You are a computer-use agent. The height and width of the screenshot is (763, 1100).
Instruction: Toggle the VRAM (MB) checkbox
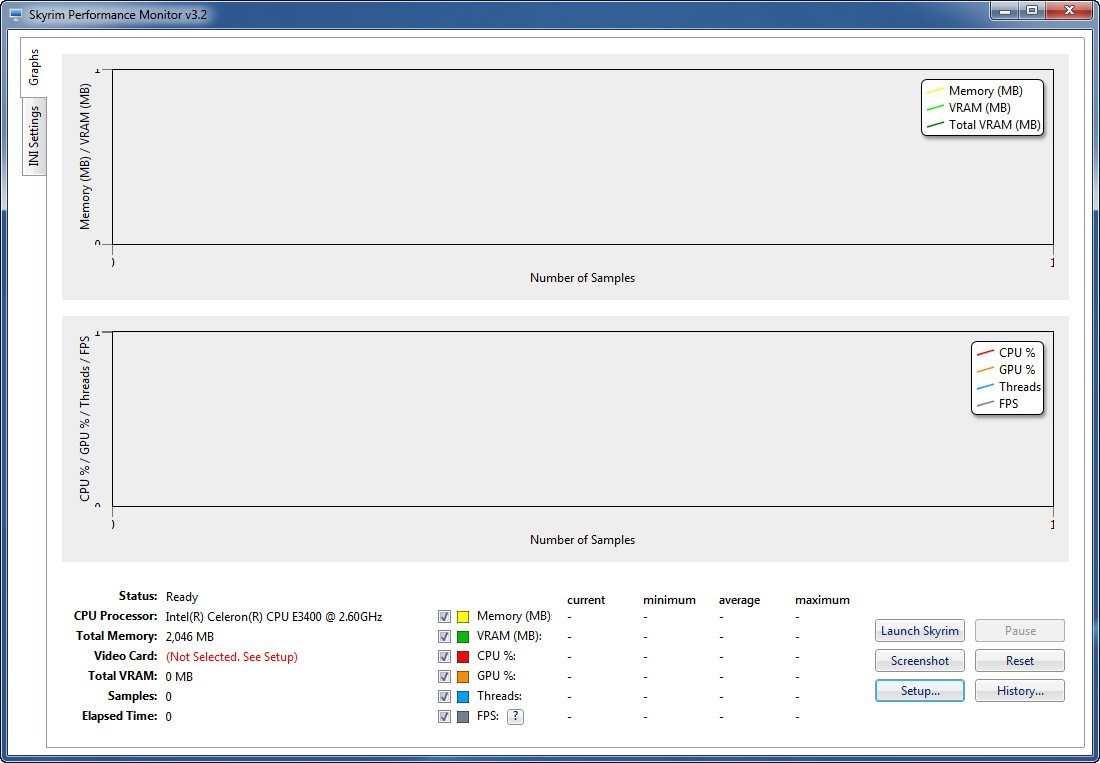pos(444,637)
